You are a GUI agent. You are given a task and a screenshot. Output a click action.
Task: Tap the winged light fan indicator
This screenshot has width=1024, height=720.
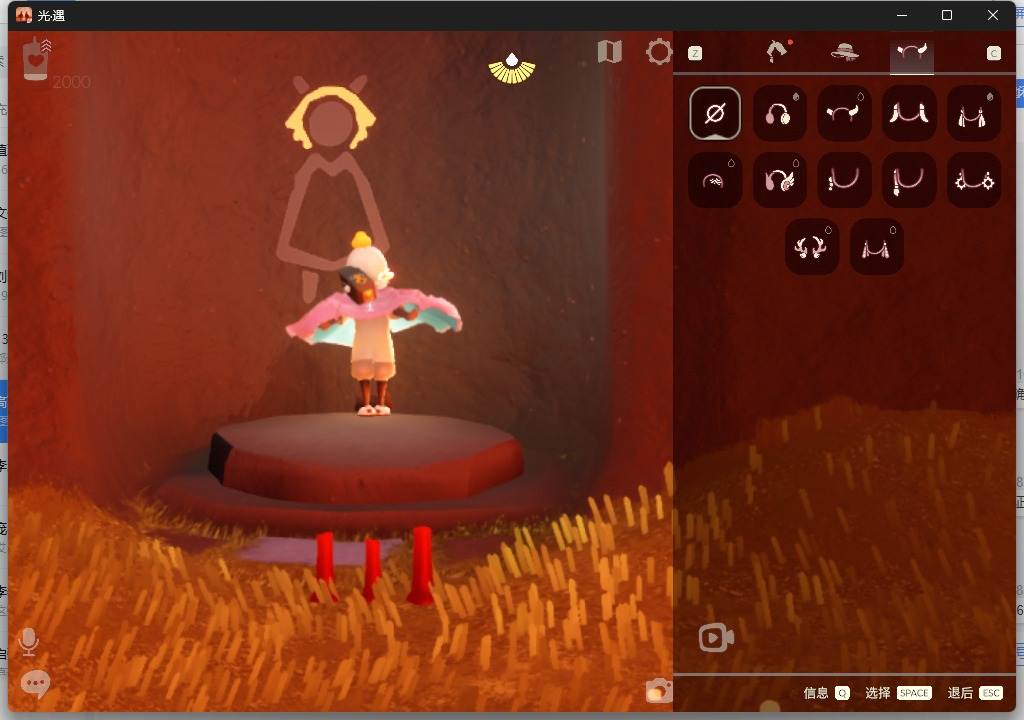click(512, 69)
